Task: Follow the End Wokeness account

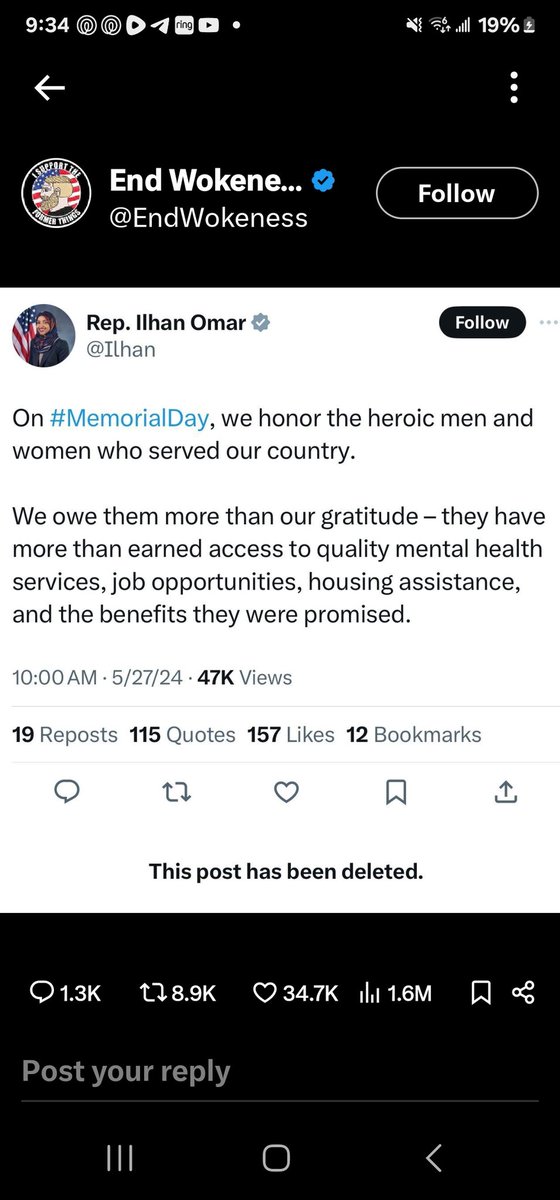Action: 456,194
